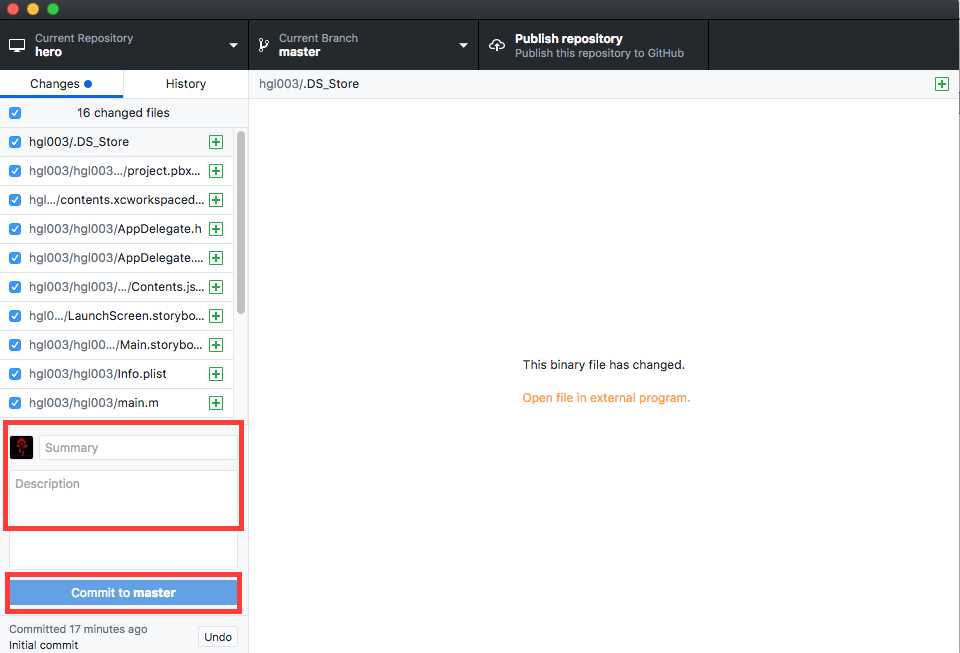The width and height of the screenshot is (960, 653).
Task: Toggle the select-all checkbox for 16 changed files
Action: point(15,113)
